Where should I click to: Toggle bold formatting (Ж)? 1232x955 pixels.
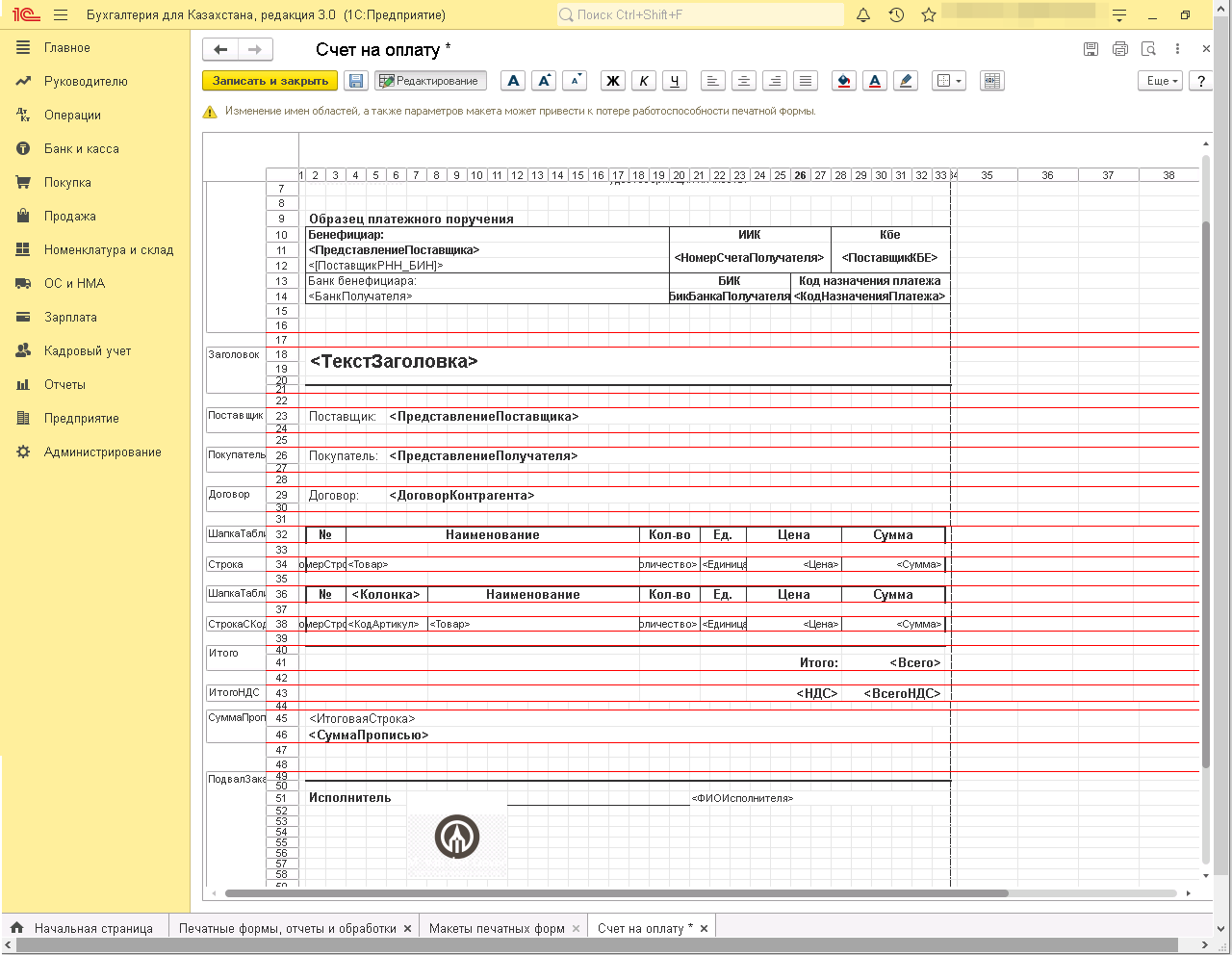(x=612, y=81)
